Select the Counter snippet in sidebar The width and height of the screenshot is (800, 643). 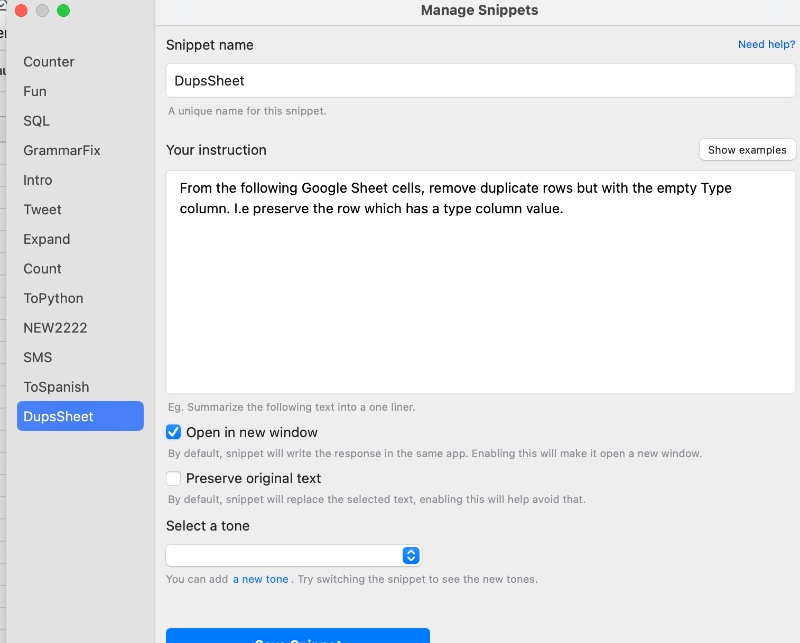tap(49, 62)
